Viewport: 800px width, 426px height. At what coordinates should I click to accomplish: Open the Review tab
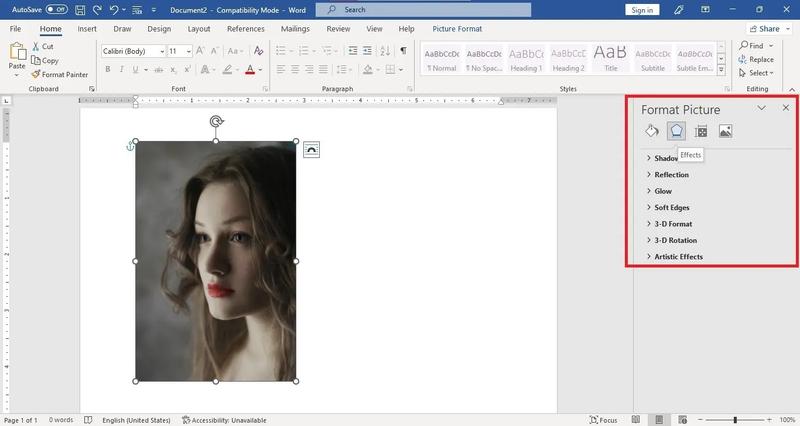[338, 29]
